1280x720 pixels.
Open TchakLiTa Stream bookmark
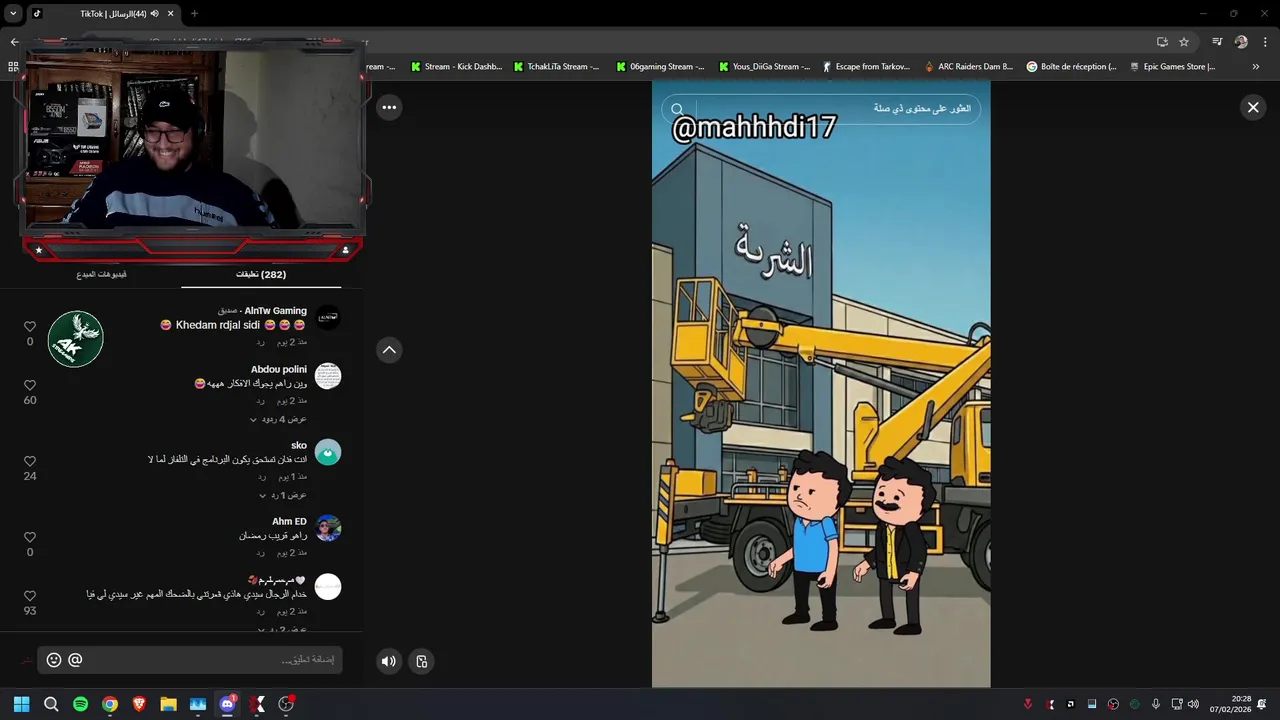[556, 67]
